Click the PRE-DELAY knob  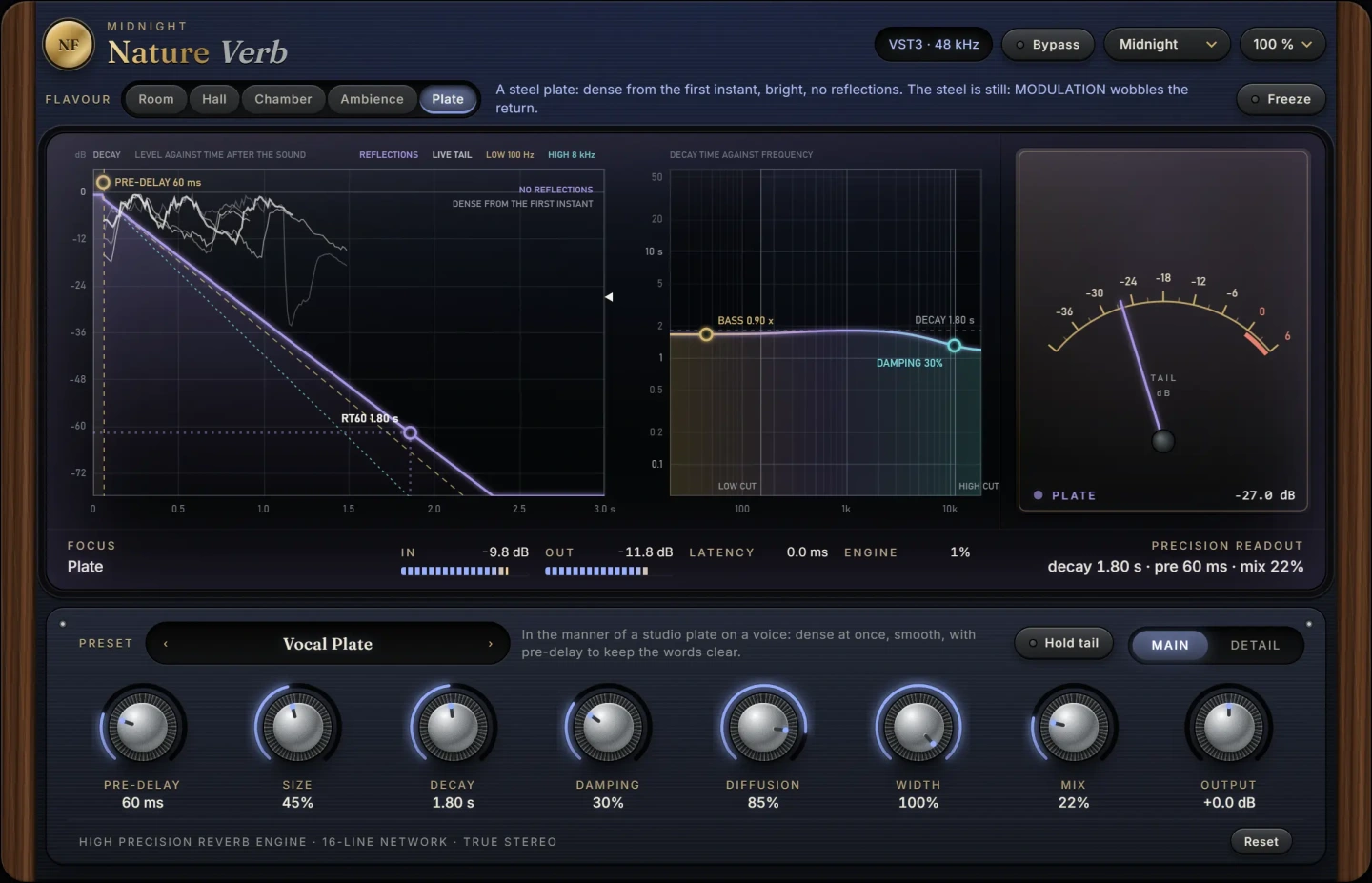143,728
